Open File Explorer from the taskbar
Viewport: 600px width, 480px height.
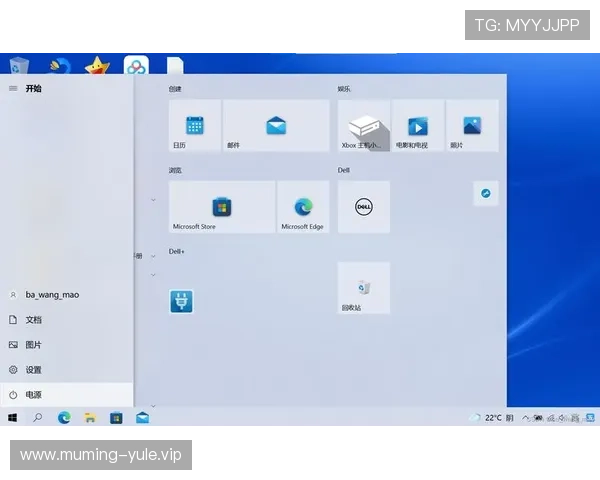[x=90, y=418]
